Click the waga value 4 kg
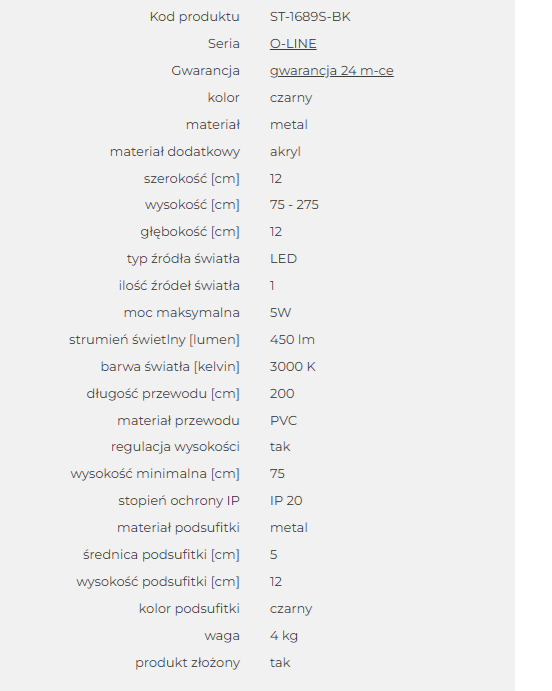 point(284,636)
